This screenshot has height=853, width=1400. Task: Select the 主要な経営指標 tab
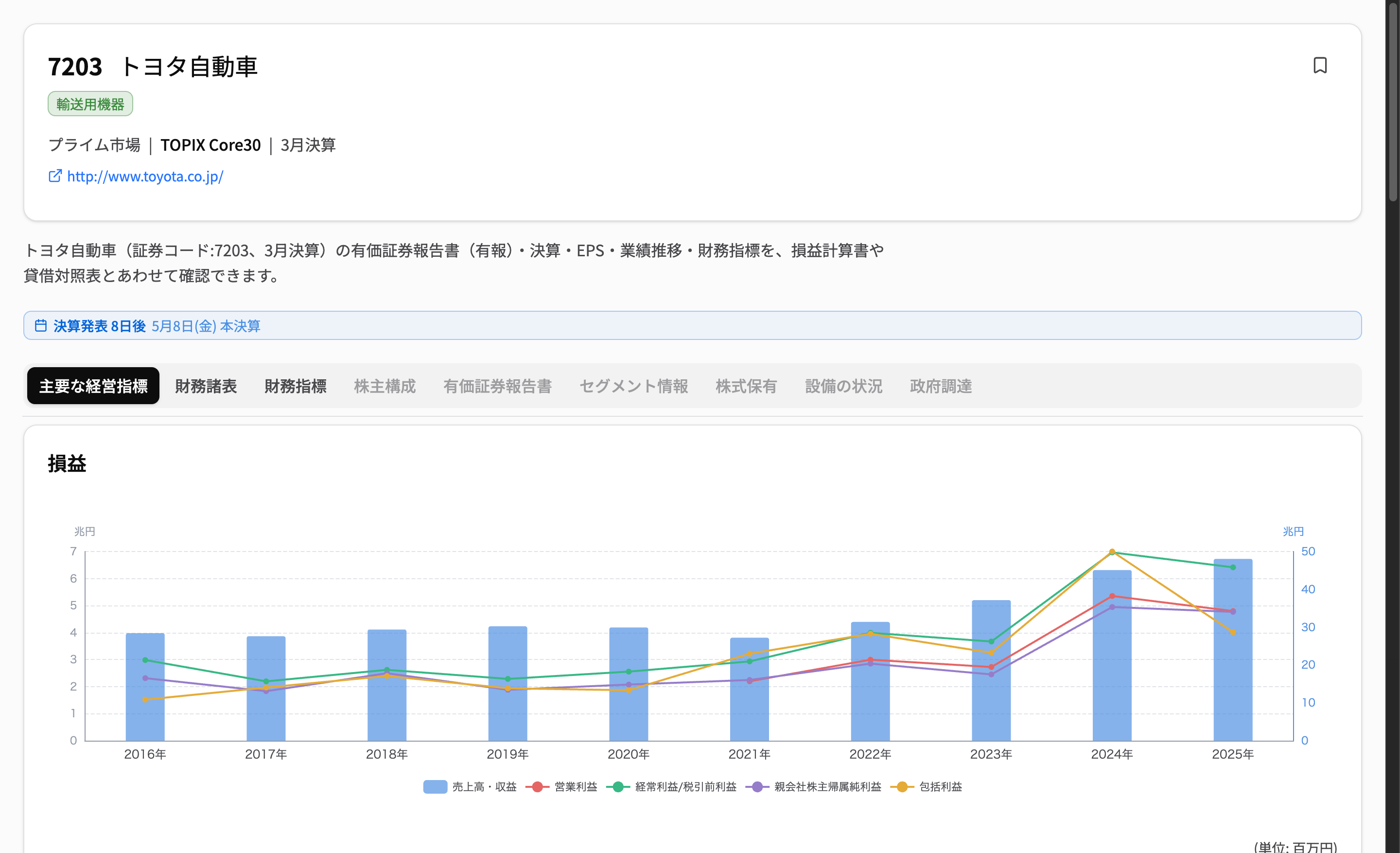point(93,386)
